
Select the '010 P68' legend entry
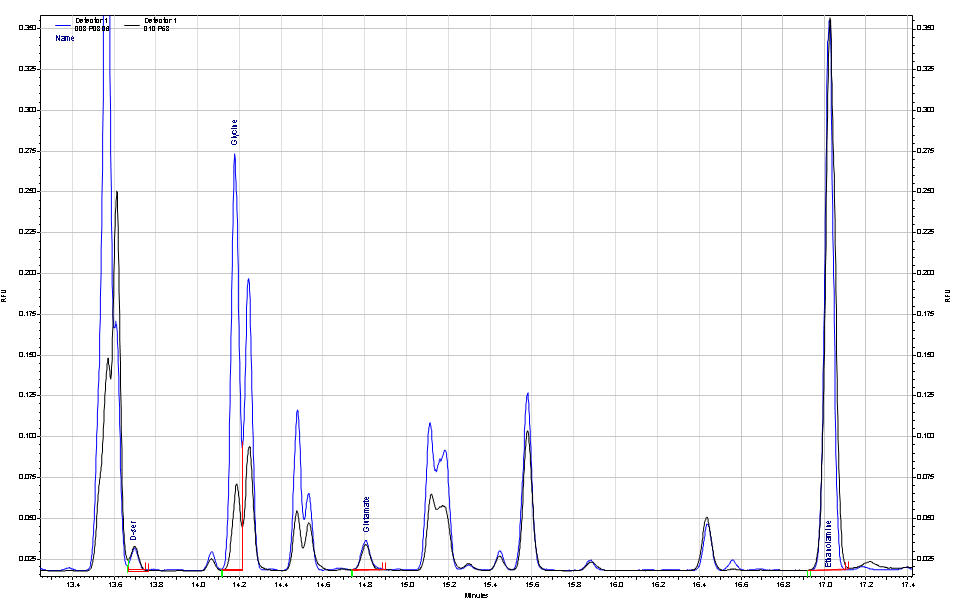pos(157,29)
